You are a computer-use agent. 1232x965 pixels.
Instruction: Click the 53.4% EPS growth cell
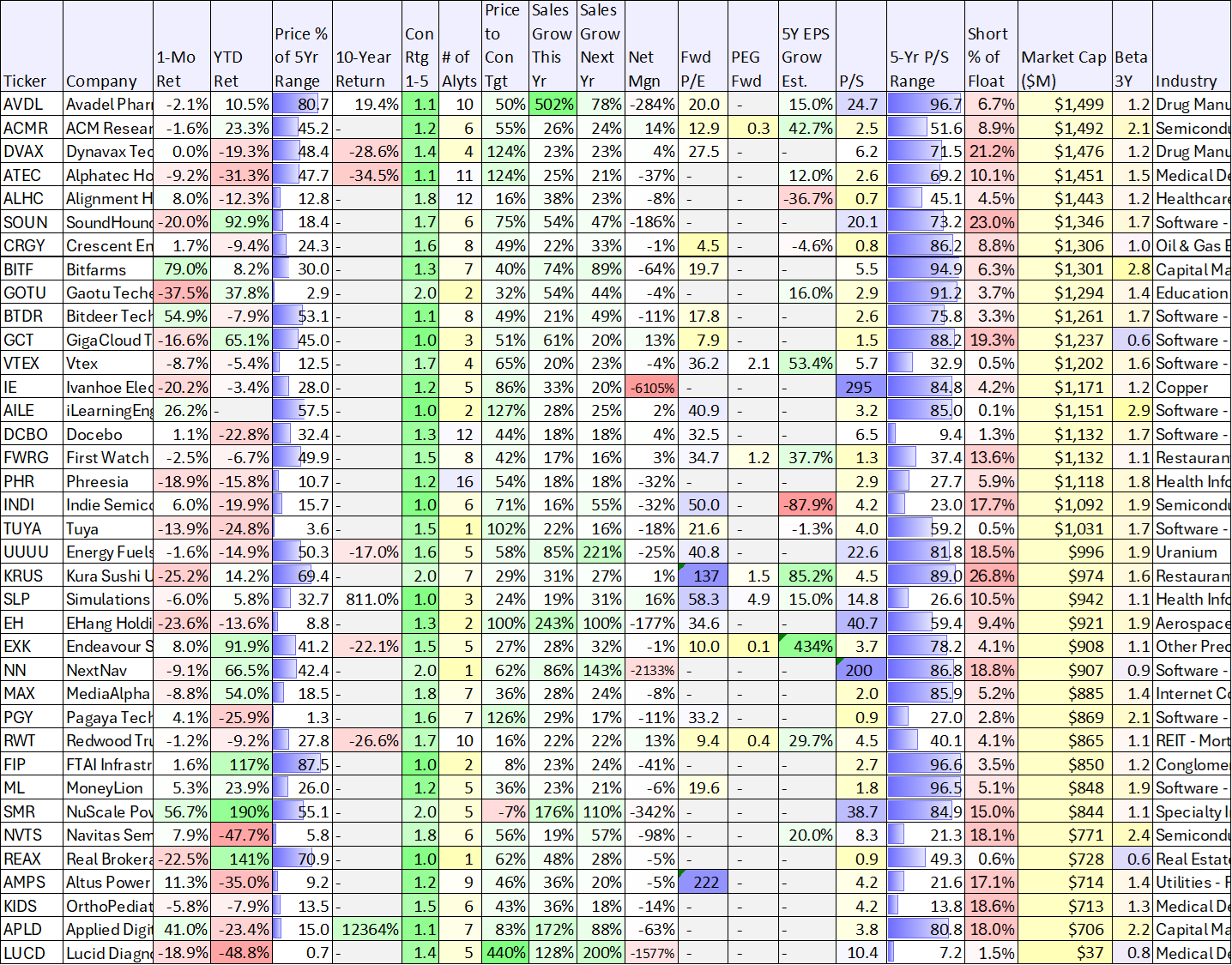click(806, 364)
